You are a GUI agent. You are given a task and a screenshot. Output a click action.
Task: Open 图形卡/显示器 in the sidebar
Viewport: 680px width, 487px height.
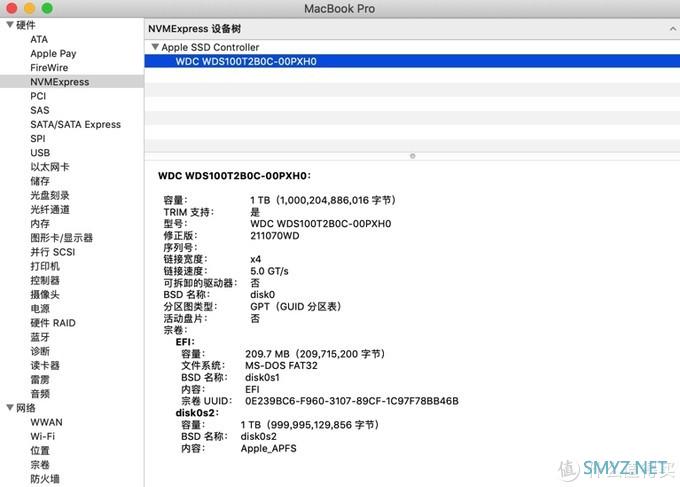click(61, 238)
